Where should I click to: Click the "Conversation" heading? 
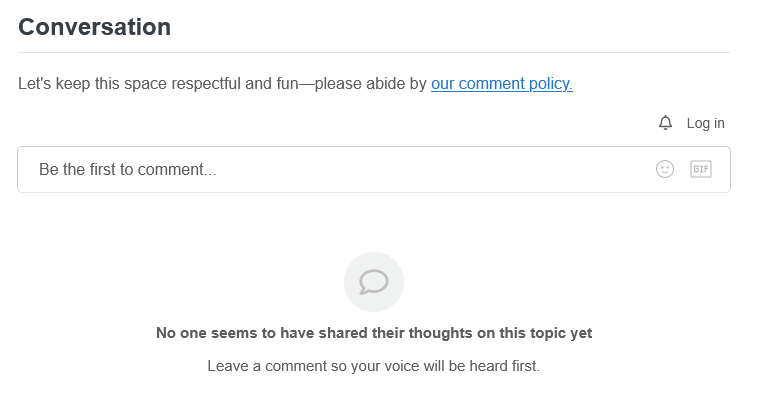coord(95,27)
